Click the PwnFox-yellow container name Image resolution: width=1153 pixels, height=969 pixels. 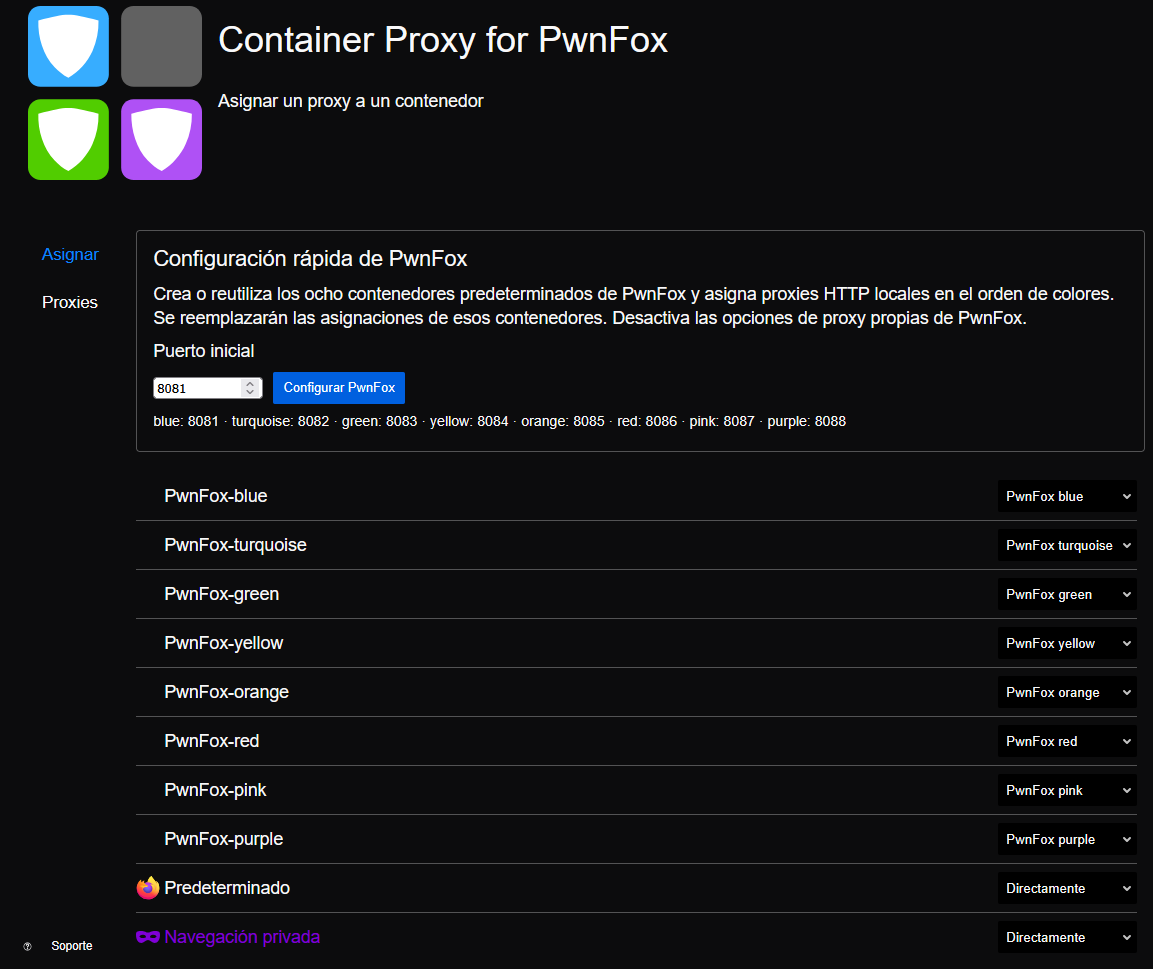click(x=224, y=643)
